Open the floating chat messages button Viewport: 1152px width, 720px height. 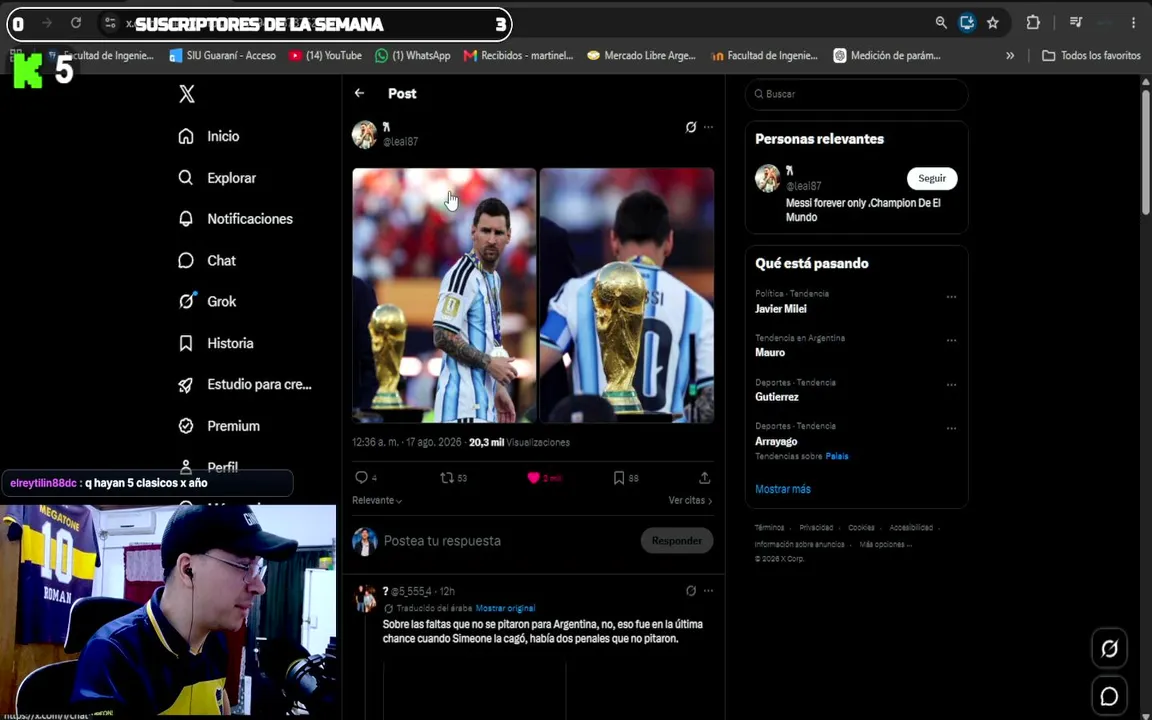point(1109,696)
